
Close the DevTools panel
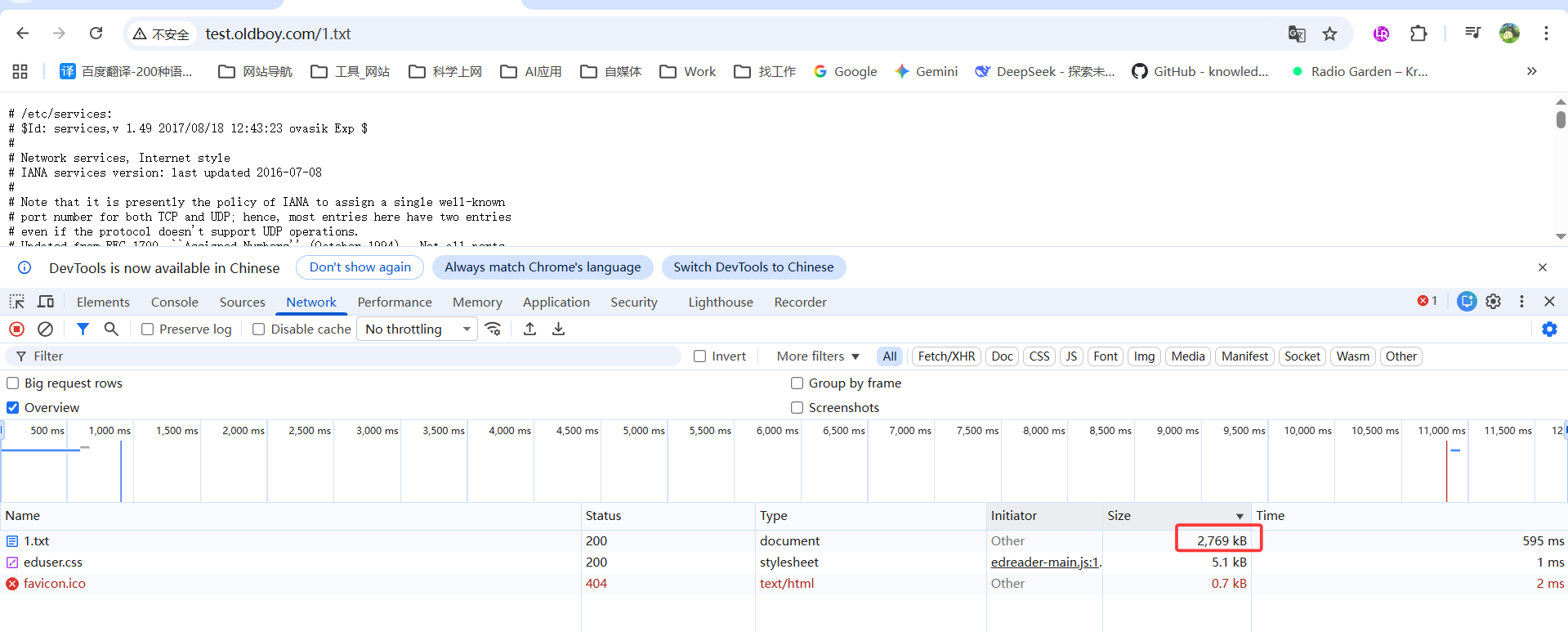1549,302
